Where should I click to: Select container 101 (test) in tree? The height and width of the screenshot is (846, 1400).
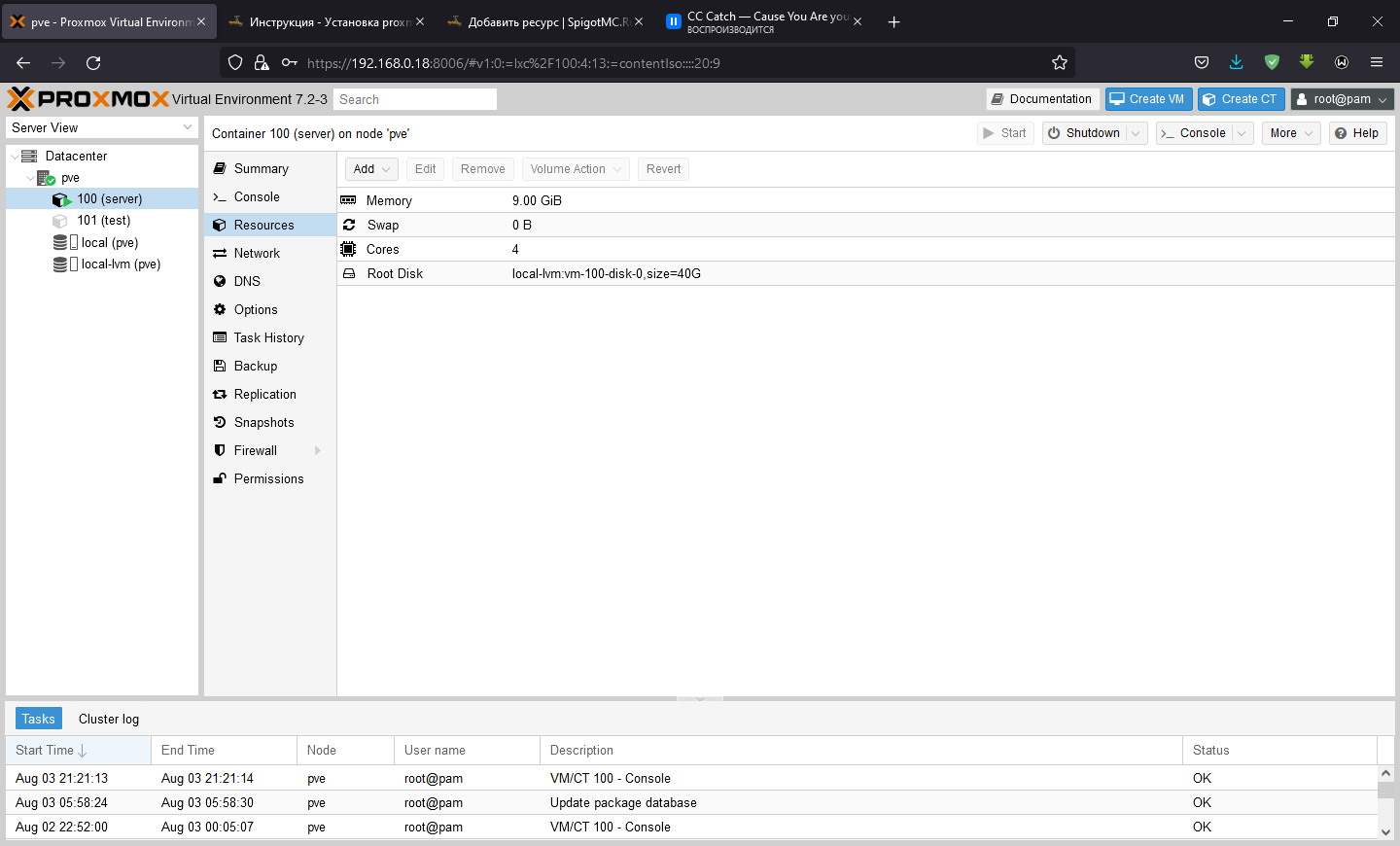(x=102, y=220)
